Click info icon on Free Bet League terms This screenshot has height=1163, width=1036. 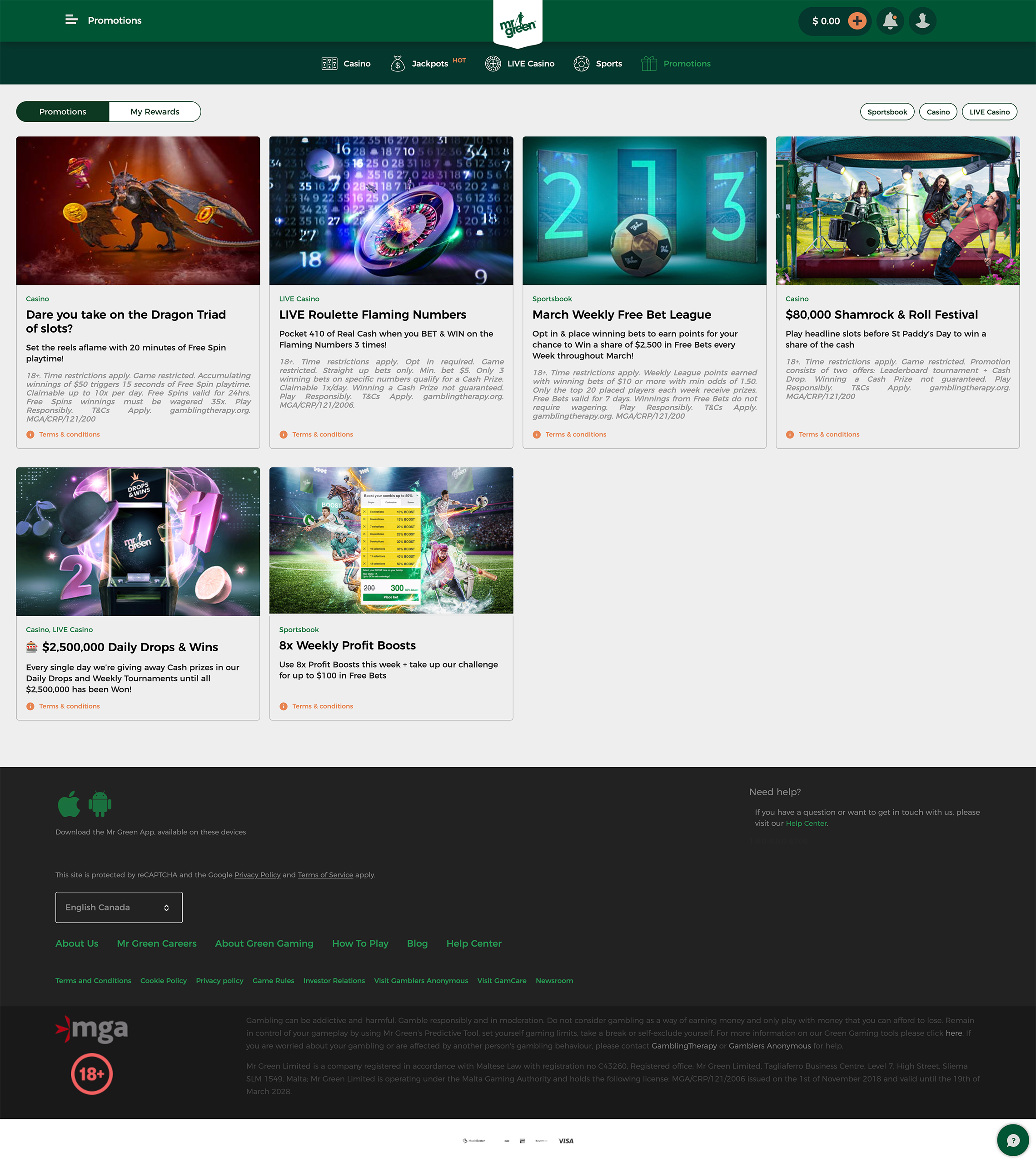(537, 434)
